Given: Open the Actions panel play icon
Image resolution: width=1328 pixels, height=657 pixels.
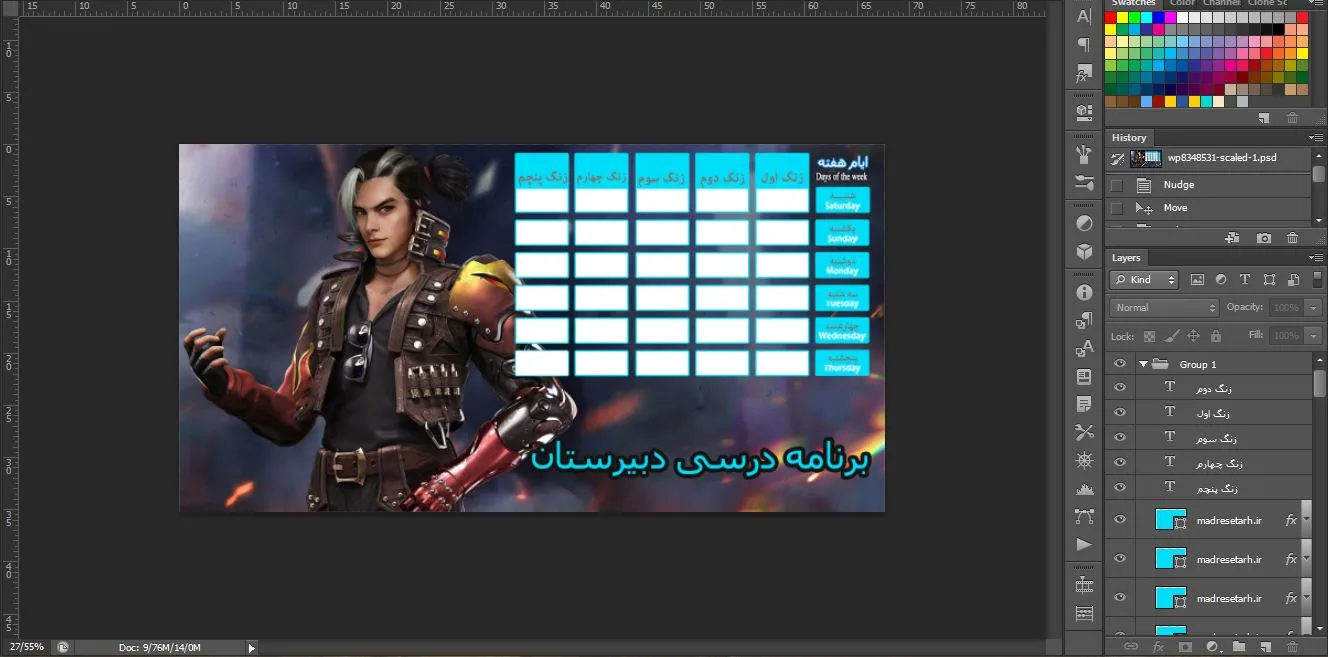Looking at the screenshot, I should pos(1084,544).
